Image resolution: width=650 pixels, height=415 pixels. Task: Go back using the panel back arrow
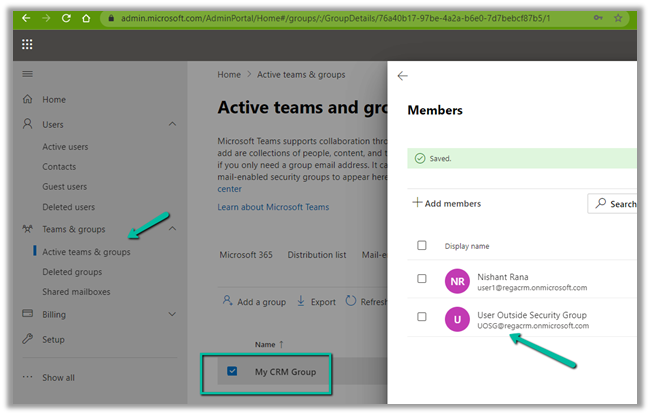point(403,76)
